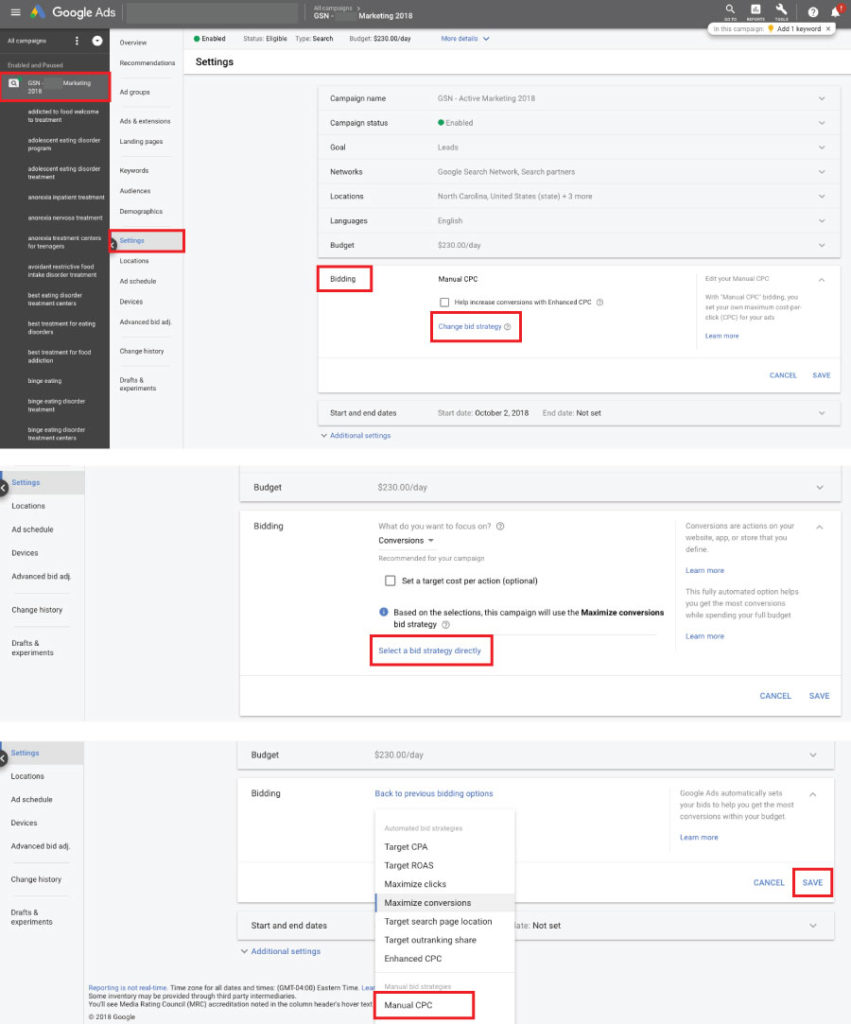Go to Keywords page
This screenshot has width=851, height=1024.
pos(134,170)
